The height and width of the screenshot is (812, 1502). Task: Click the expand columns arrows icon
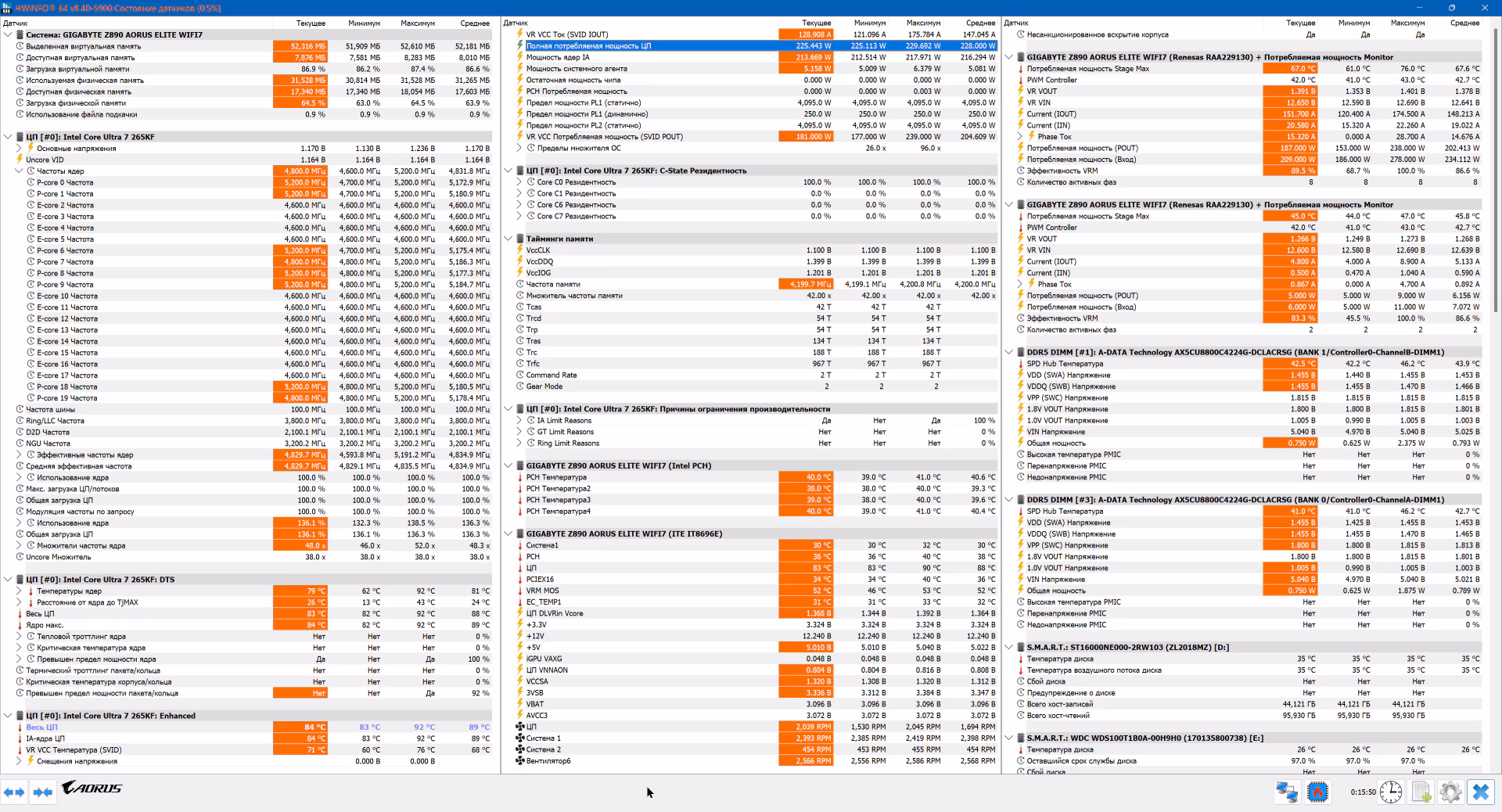[x=14, y=792]
